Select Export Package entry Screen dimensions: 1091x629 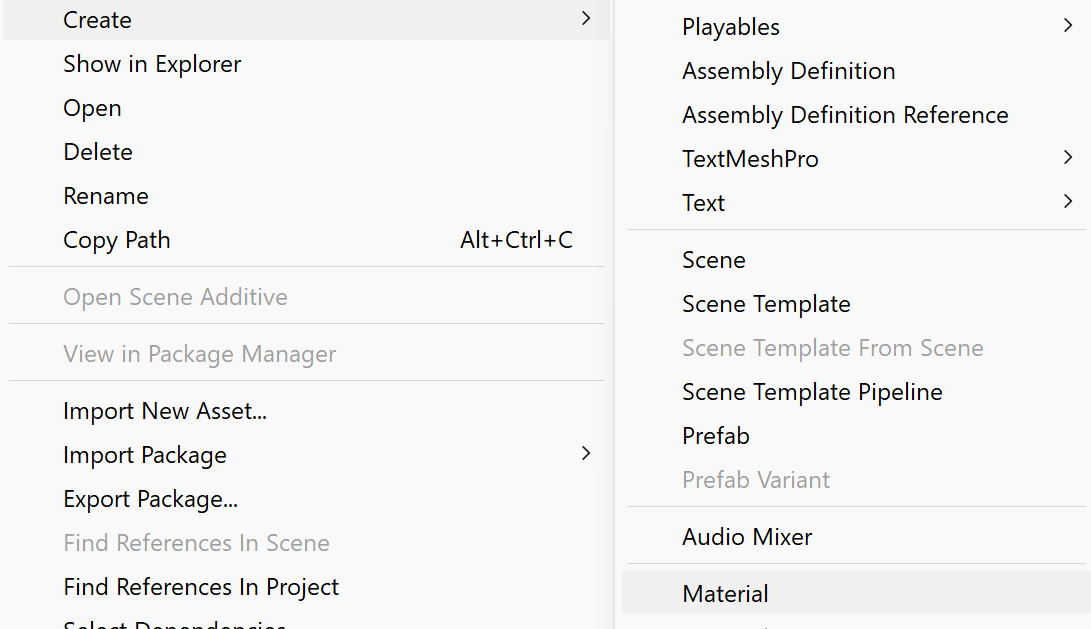pos(150,499)
